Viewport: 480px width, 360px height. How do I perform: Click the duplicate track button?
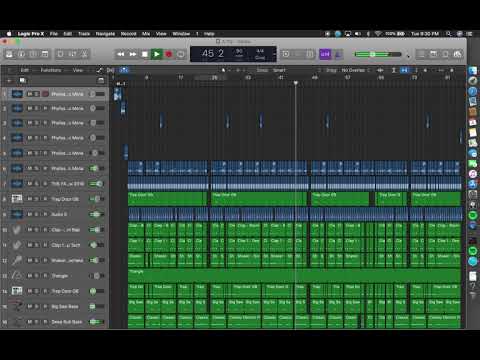point(22,80)
